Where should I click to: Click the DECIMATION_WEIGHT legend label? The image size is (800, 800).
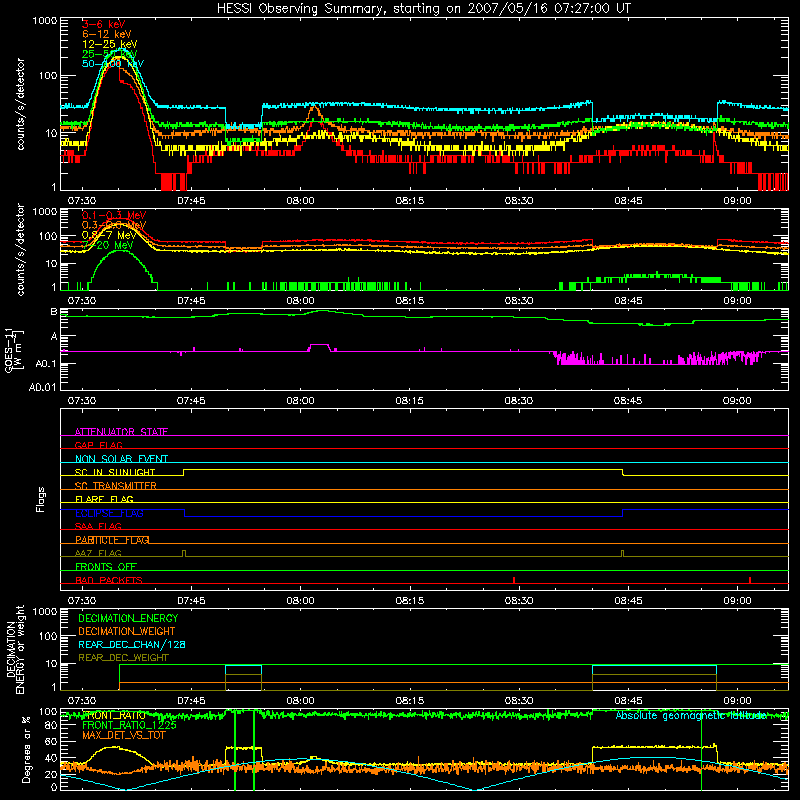point(127,631)
